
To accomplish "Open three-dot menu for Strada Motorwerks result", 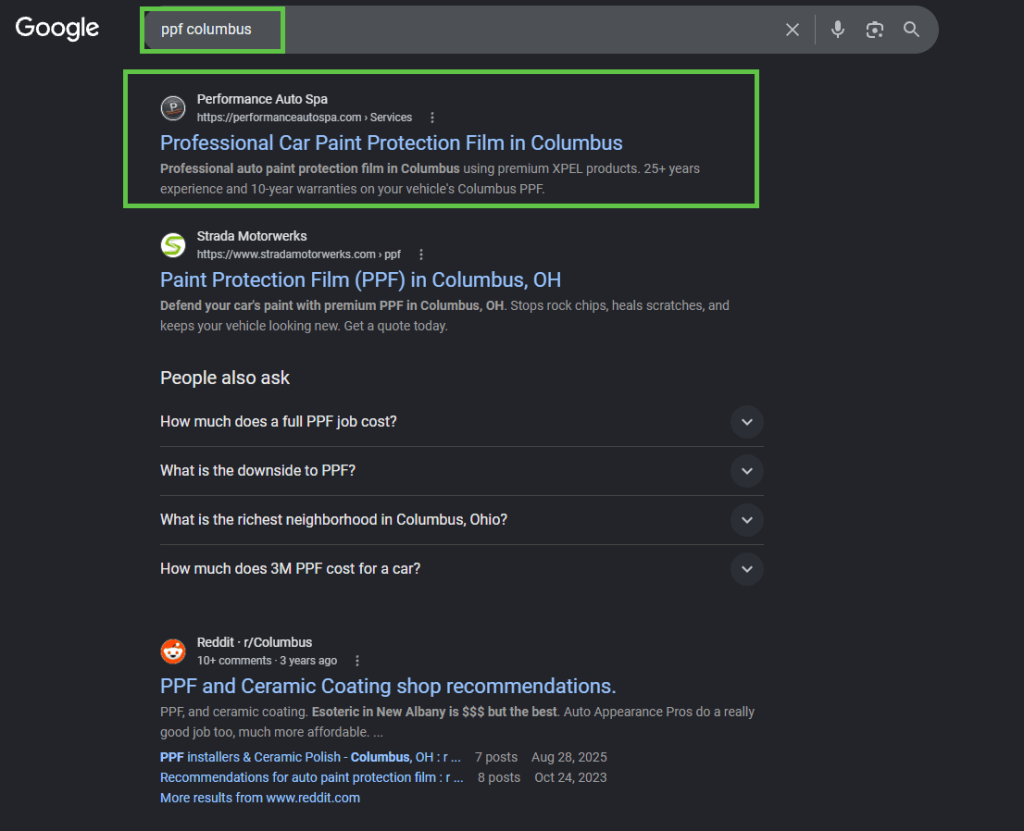I will coord(421,255).
